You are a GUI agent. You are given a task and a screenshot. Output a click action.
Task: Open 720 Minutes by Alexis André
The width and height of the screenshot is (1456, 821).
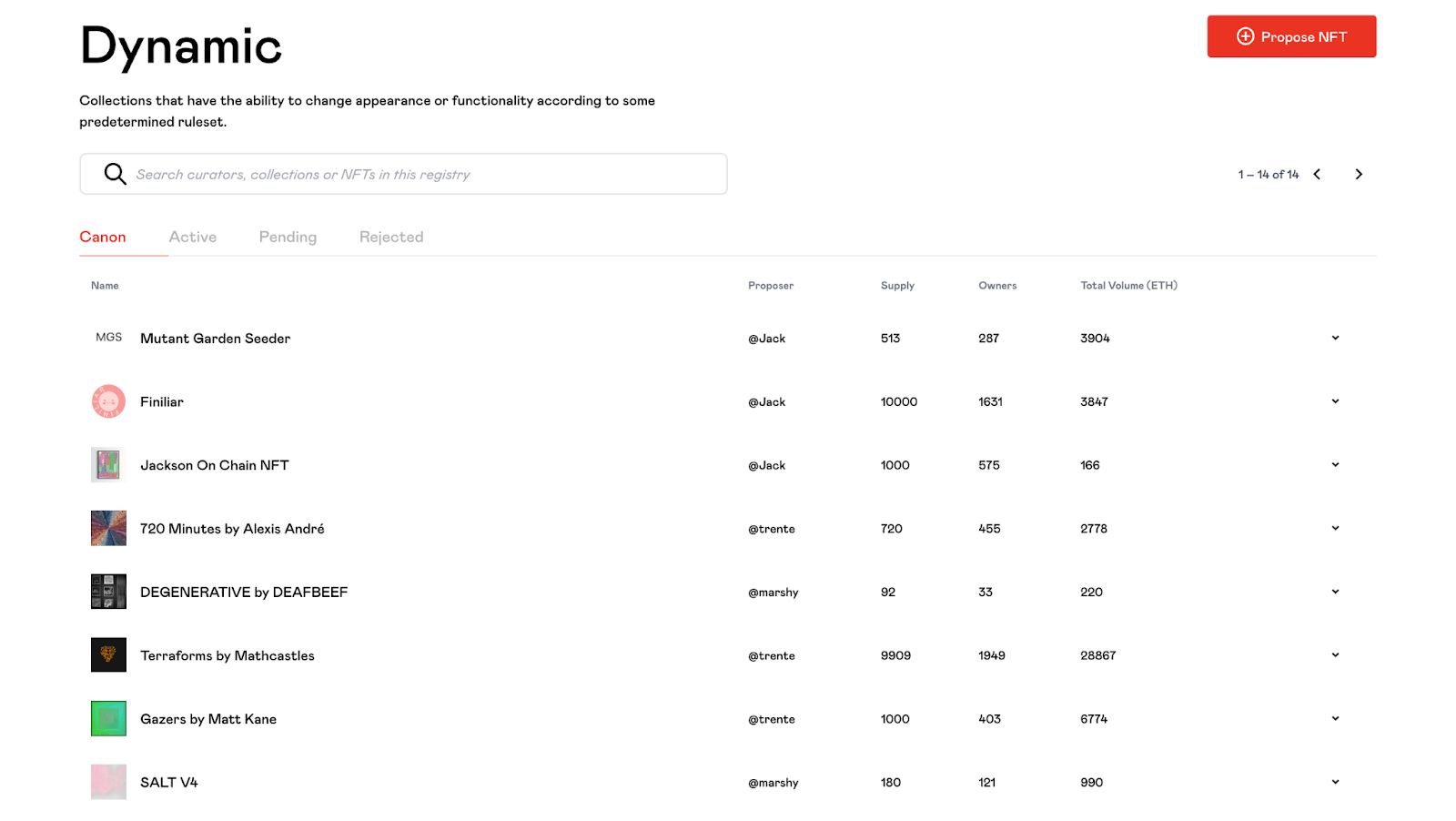coord(232,529)
